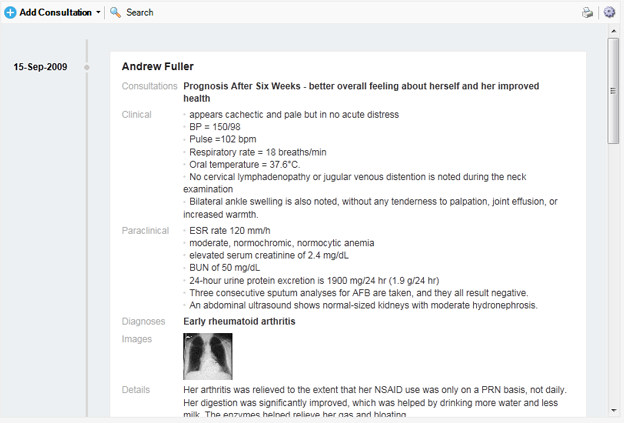The width and height of the screenshot is (624, 423).
Task: Click the printer icon in the toolbar
Action: point(587,13)
